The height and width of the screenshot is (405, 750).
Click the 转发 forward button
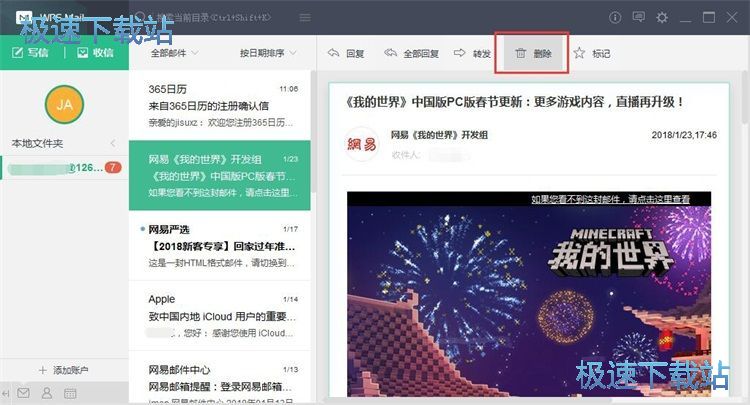point(473,54)
